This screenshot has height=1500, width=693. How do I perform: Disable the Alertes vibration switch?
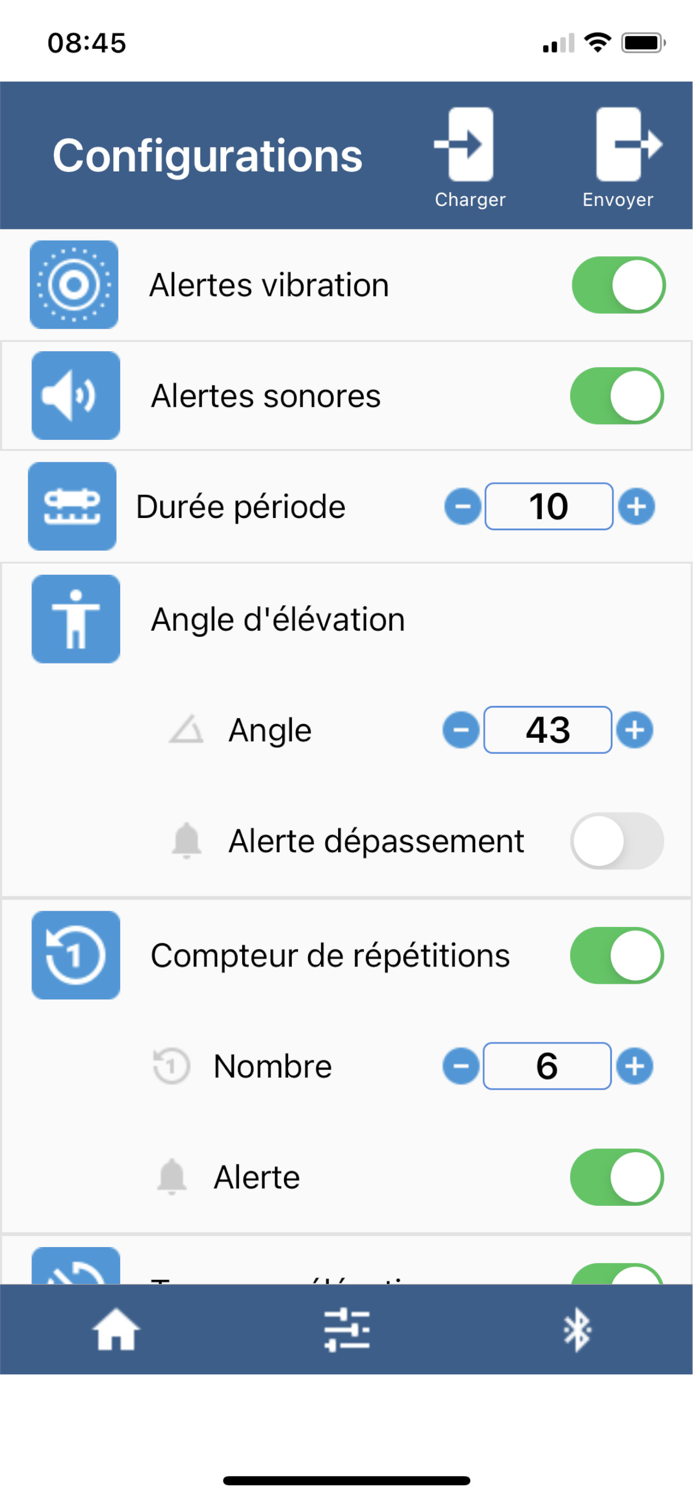[617, 284]
